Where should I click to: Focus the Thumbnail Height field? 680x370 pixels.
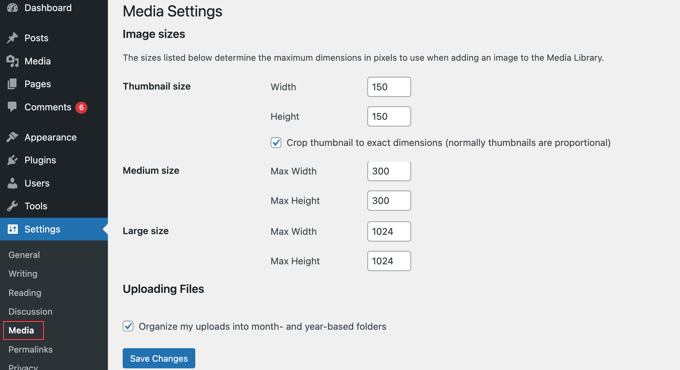pos(389,116)
